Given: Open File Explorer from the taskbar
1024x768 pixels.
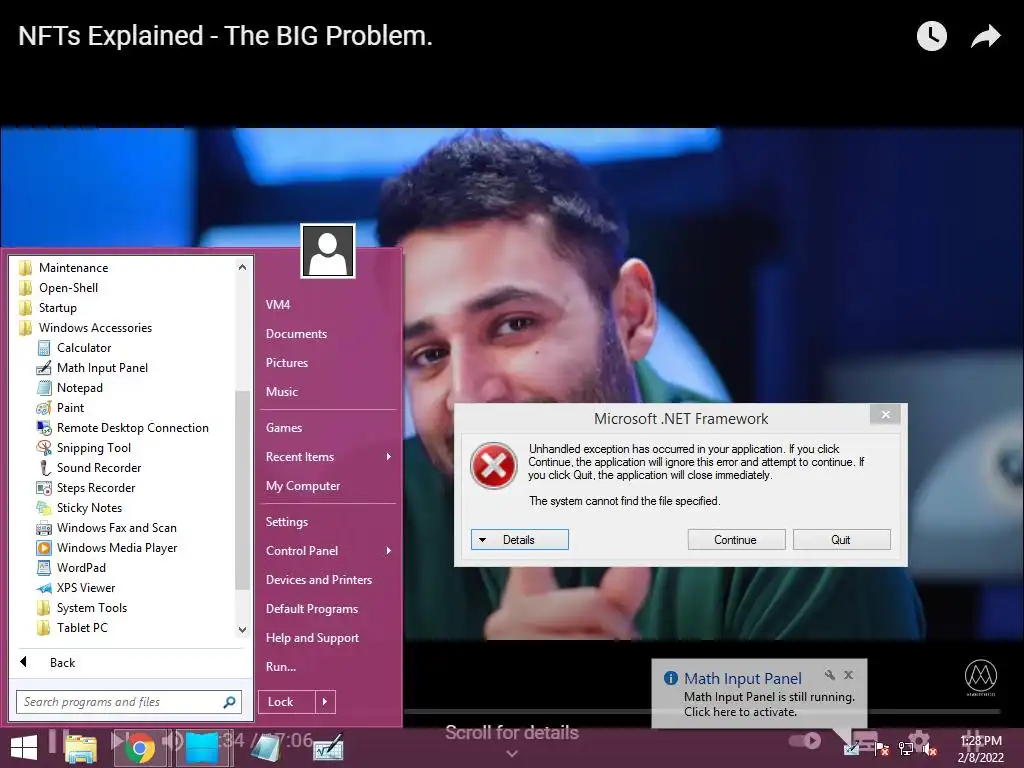Looking at the screenshot, I should (x=81, y=748).
